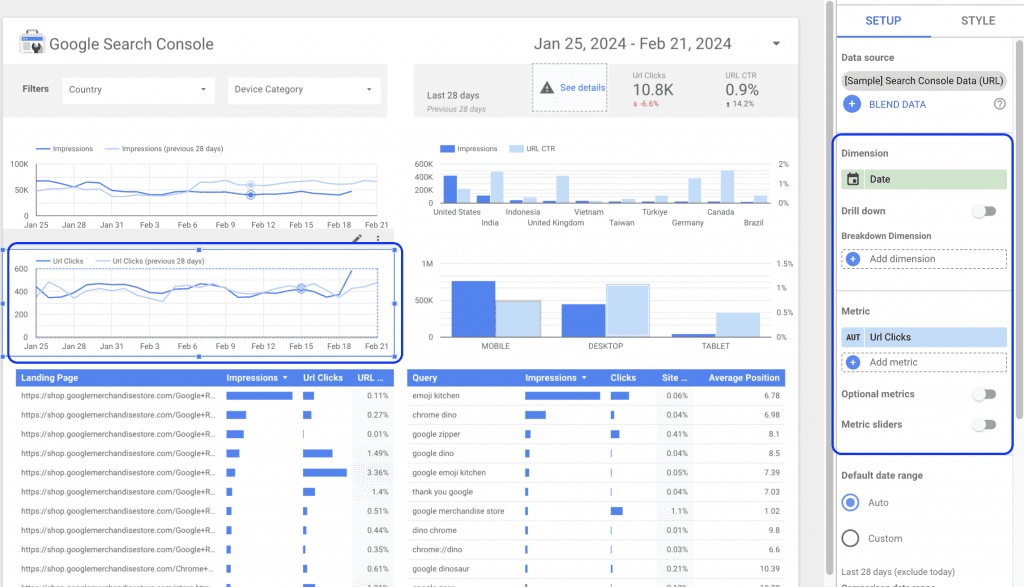Select the Auto default date range radio
Image resolution: width=1024 pixels, height=587 pixels.
(x=850, y=503)
